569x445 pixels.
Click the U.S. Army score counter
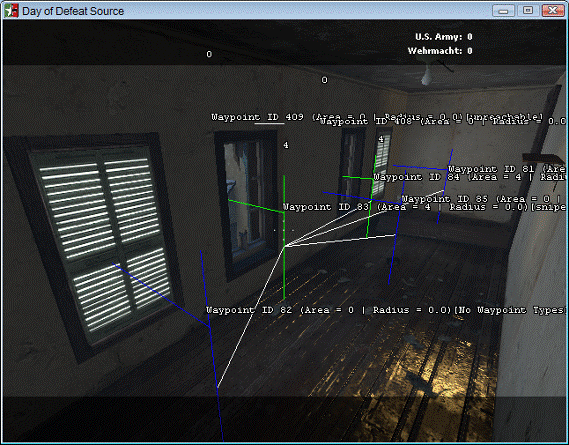coord(443,37)
